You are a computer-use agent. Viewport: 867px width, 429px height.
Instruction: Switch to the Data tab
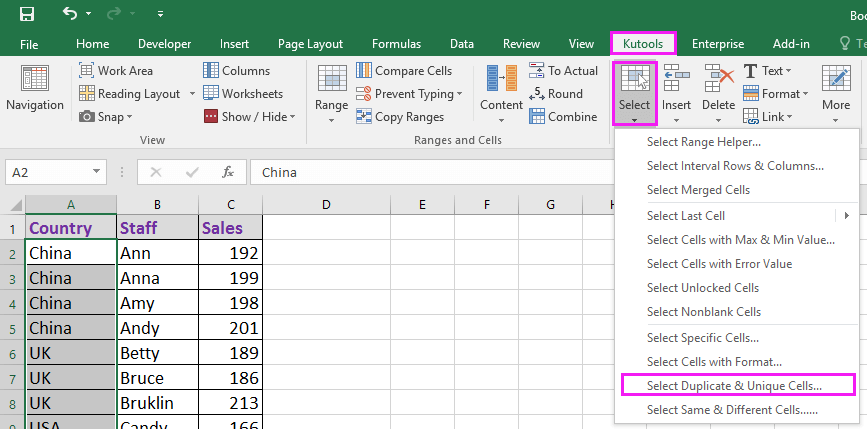point(462,44)
